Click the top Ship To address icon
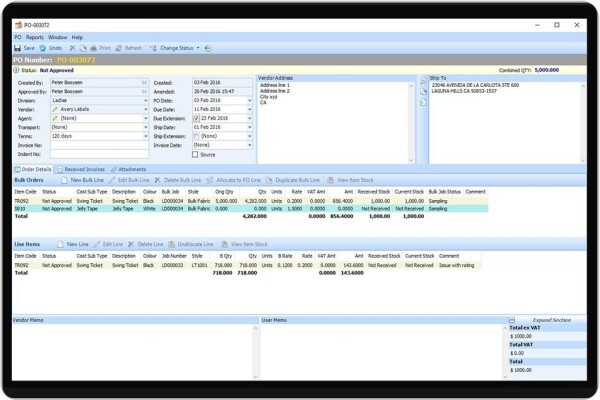The height and width of the screenshot is (400, 600). point(423,81)
